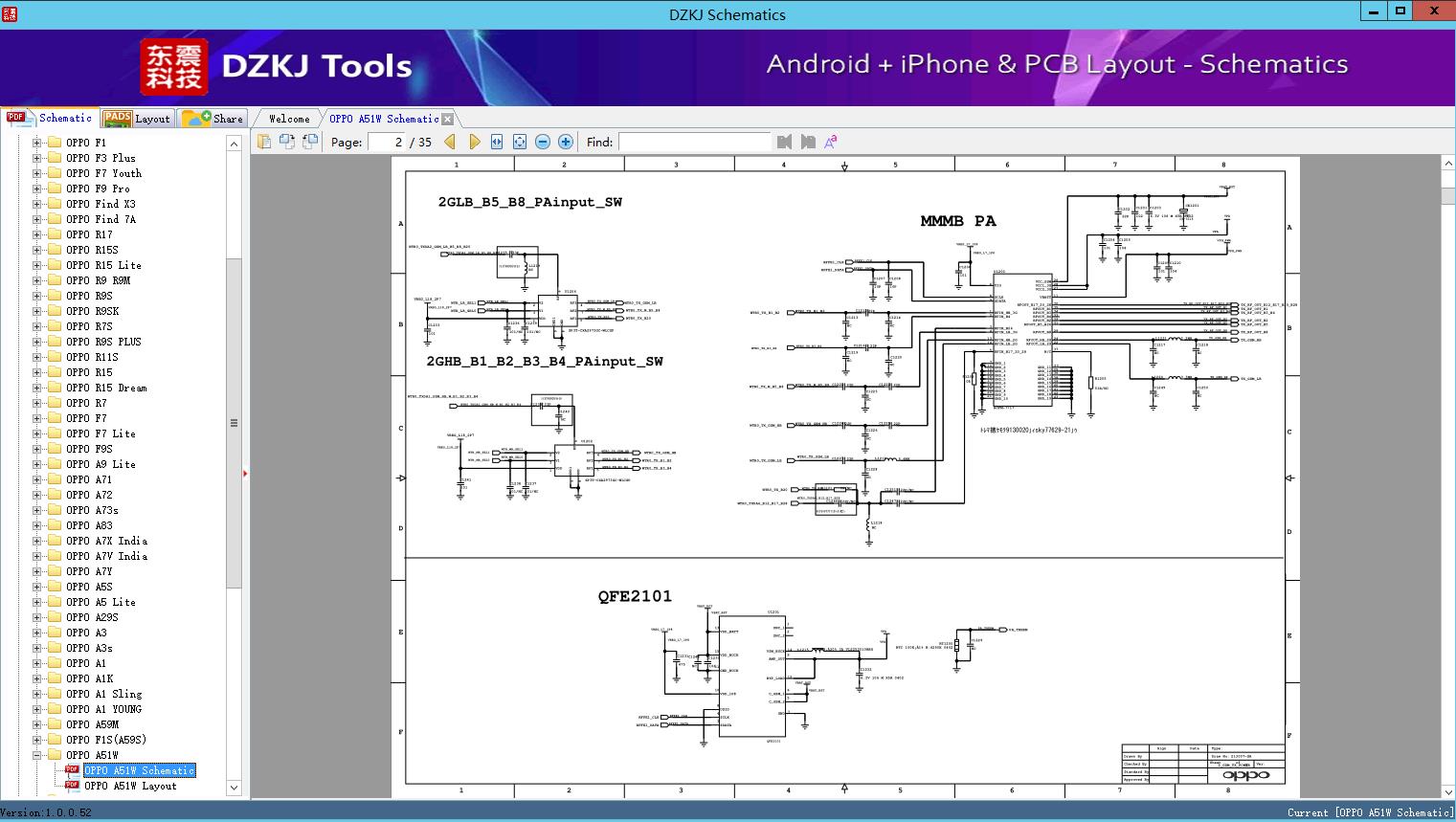Click the 2GLB_B5_B8_PAinput_SW schematic heading
The width and height of the screenshot is (1456, 822).
click(530, 202)
